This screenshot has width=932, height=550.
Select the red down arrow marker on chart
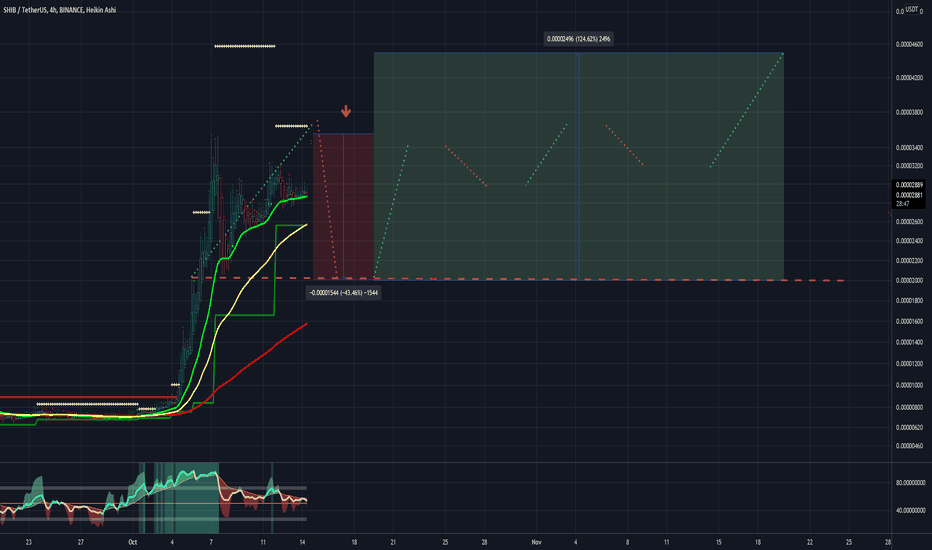[346, 111]
